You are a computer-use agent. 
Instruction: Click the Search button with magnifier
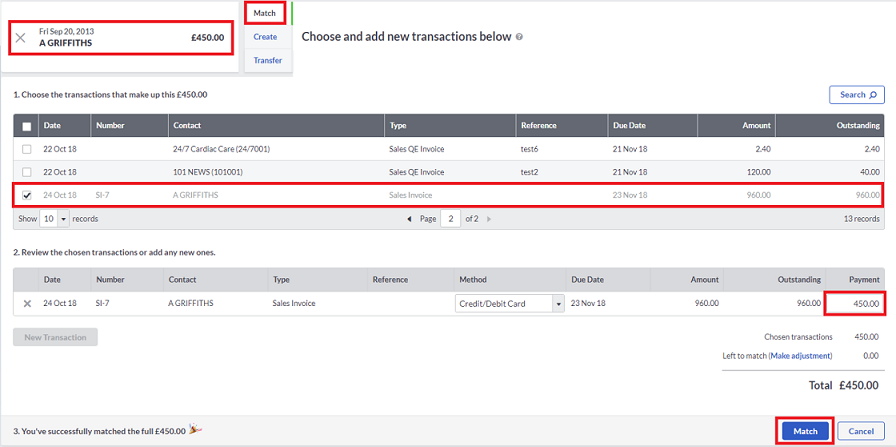pyautogui.click(x=857, y=95)
